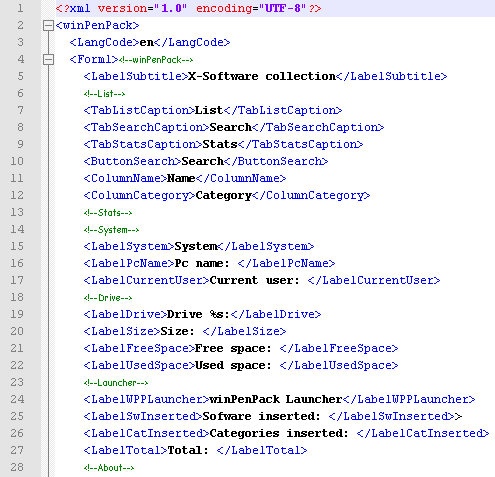Click the xml version declaration text
Viewport: 495px width, 477px height.
click(x=188, y=8)
